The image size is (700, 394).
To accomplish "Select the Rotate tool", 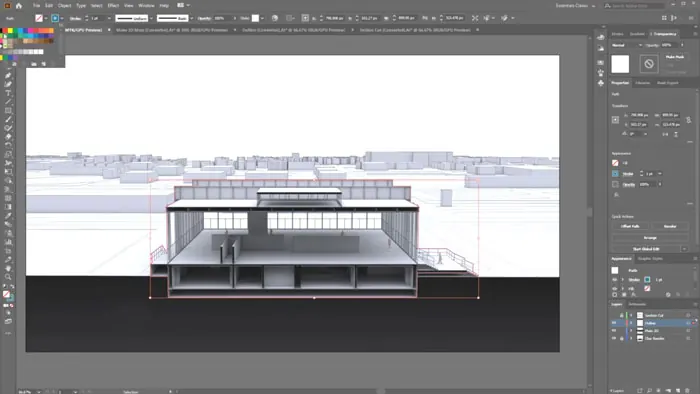I will (8, 145).
